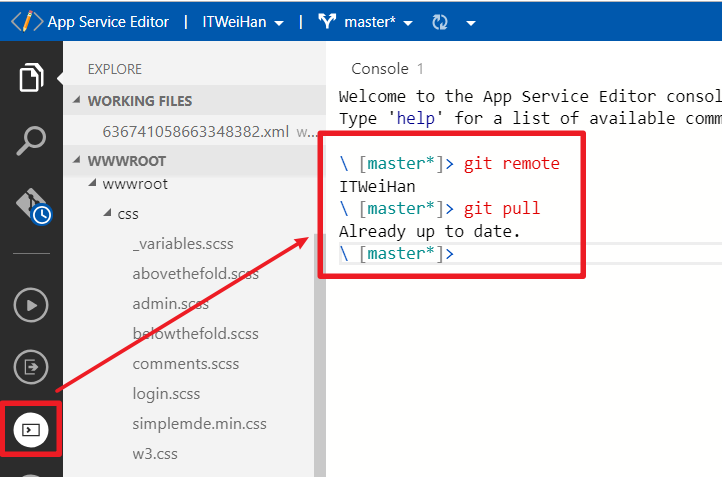Open w3.css file

[x=155, y=454]
